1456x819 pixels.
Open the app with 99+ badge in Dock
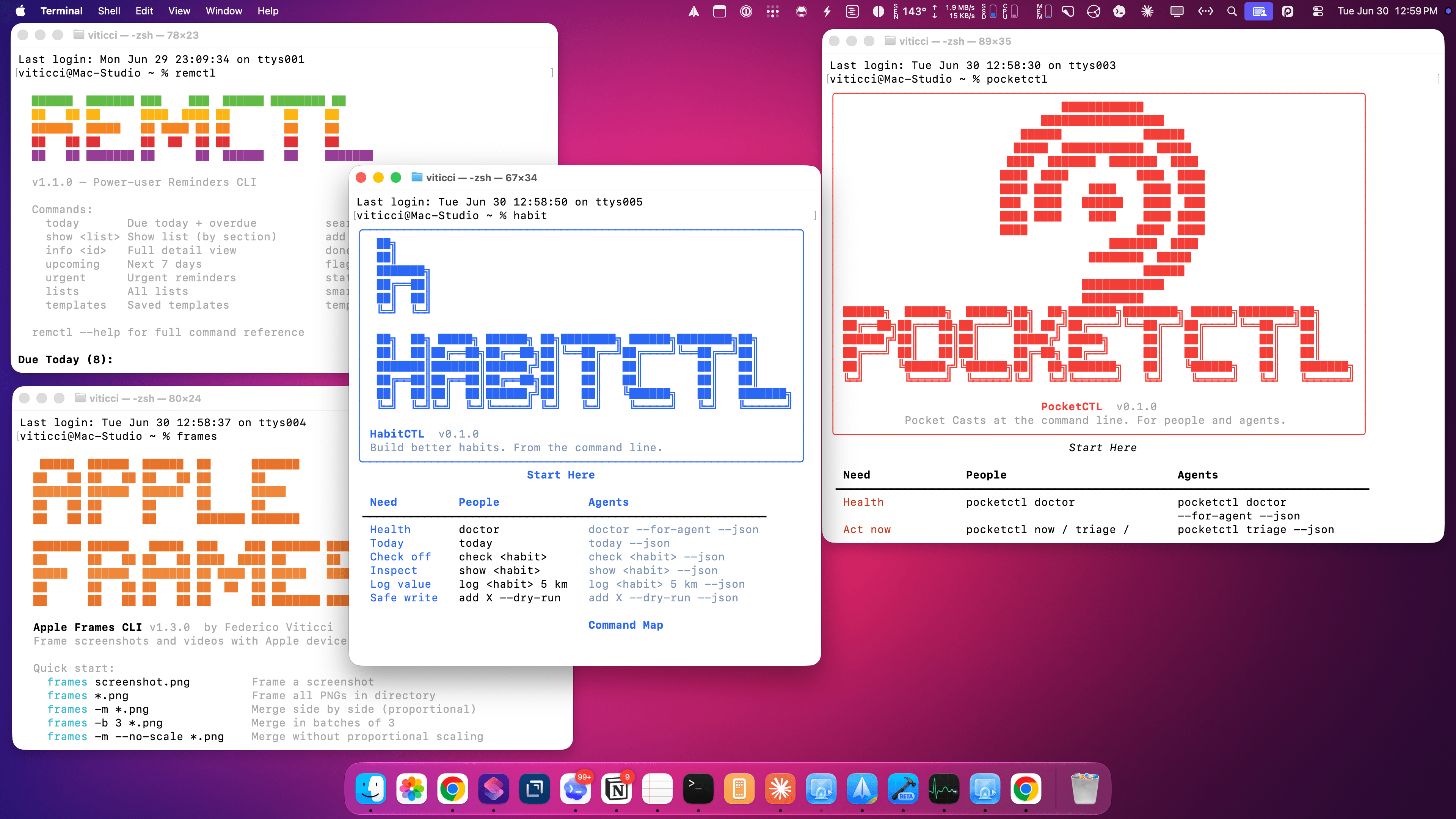pyautogui.click(x=576, y=788)
